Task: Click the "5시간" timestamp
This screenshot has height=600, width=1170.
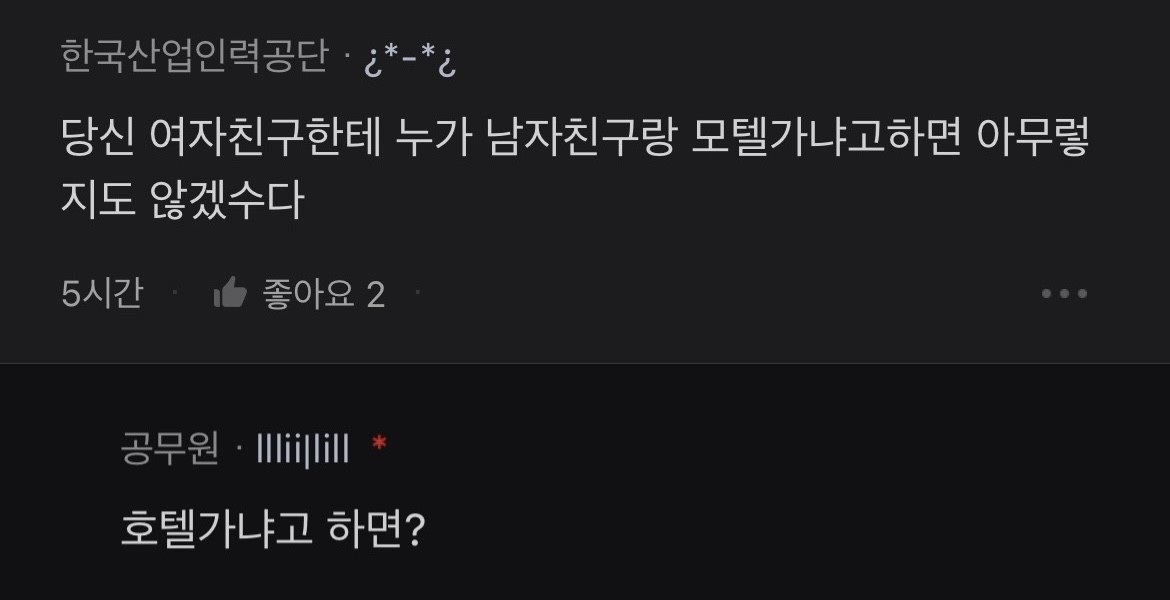Action: [102, 294]
